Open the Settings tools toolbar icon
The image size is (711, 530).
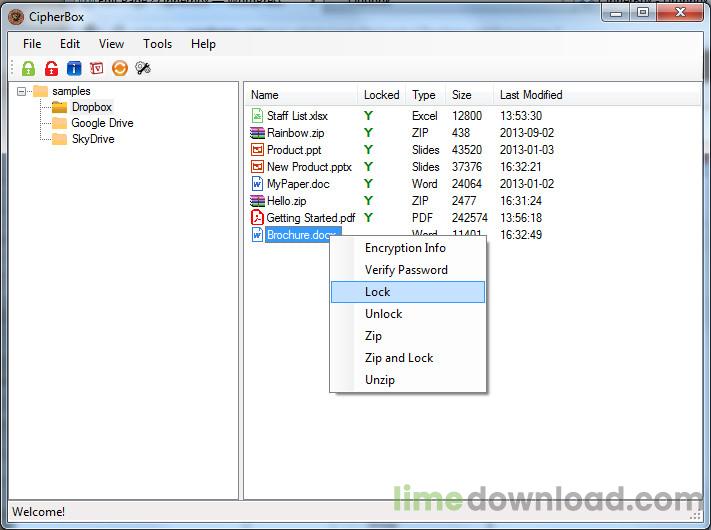click(x=143, y=68)
